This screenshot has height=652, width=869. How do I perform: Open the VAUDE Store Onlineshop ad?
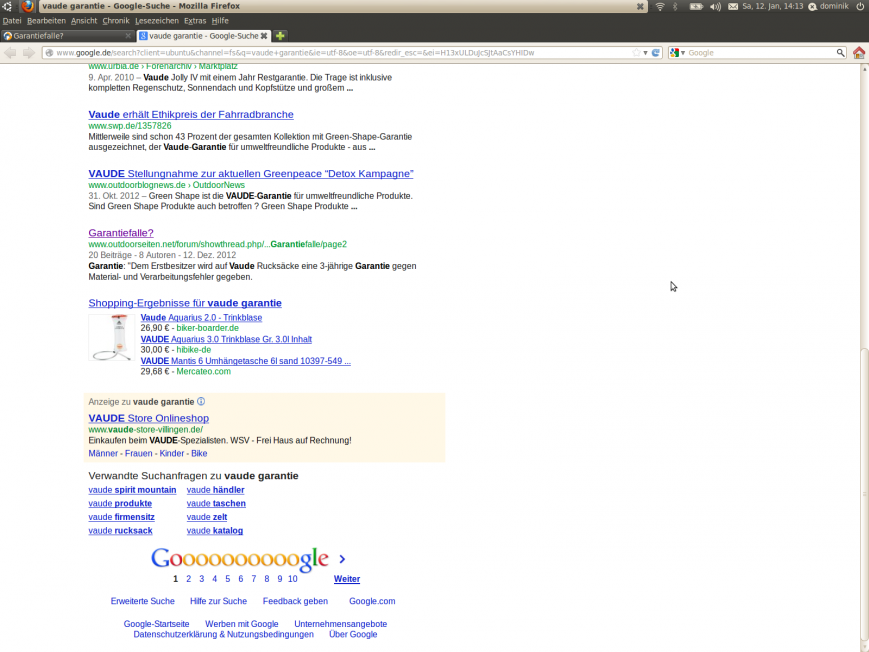[x=149, y=418]
